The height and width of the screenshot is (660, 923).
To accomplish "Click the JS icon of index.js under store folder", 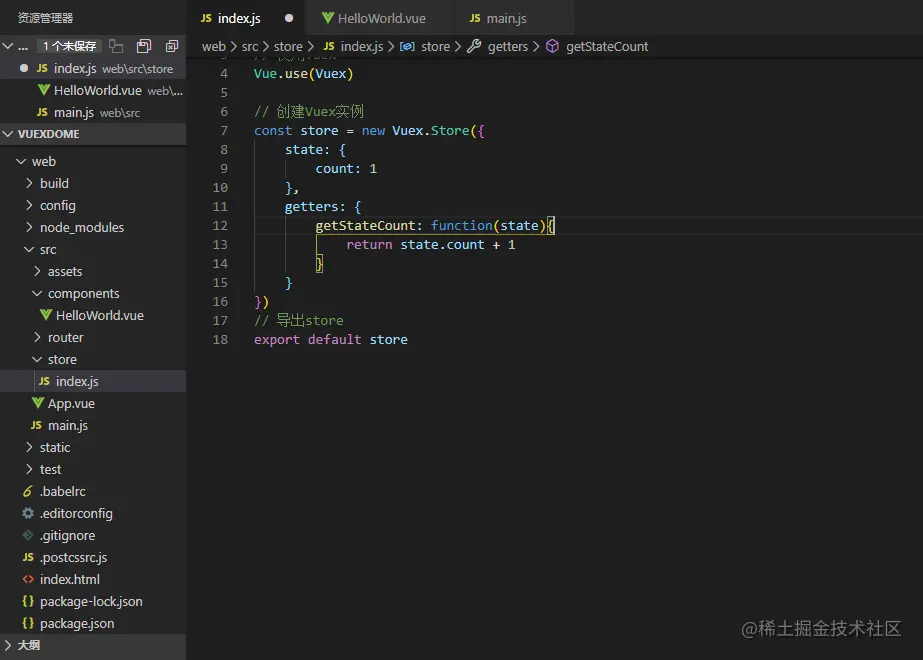I will 44,381.
